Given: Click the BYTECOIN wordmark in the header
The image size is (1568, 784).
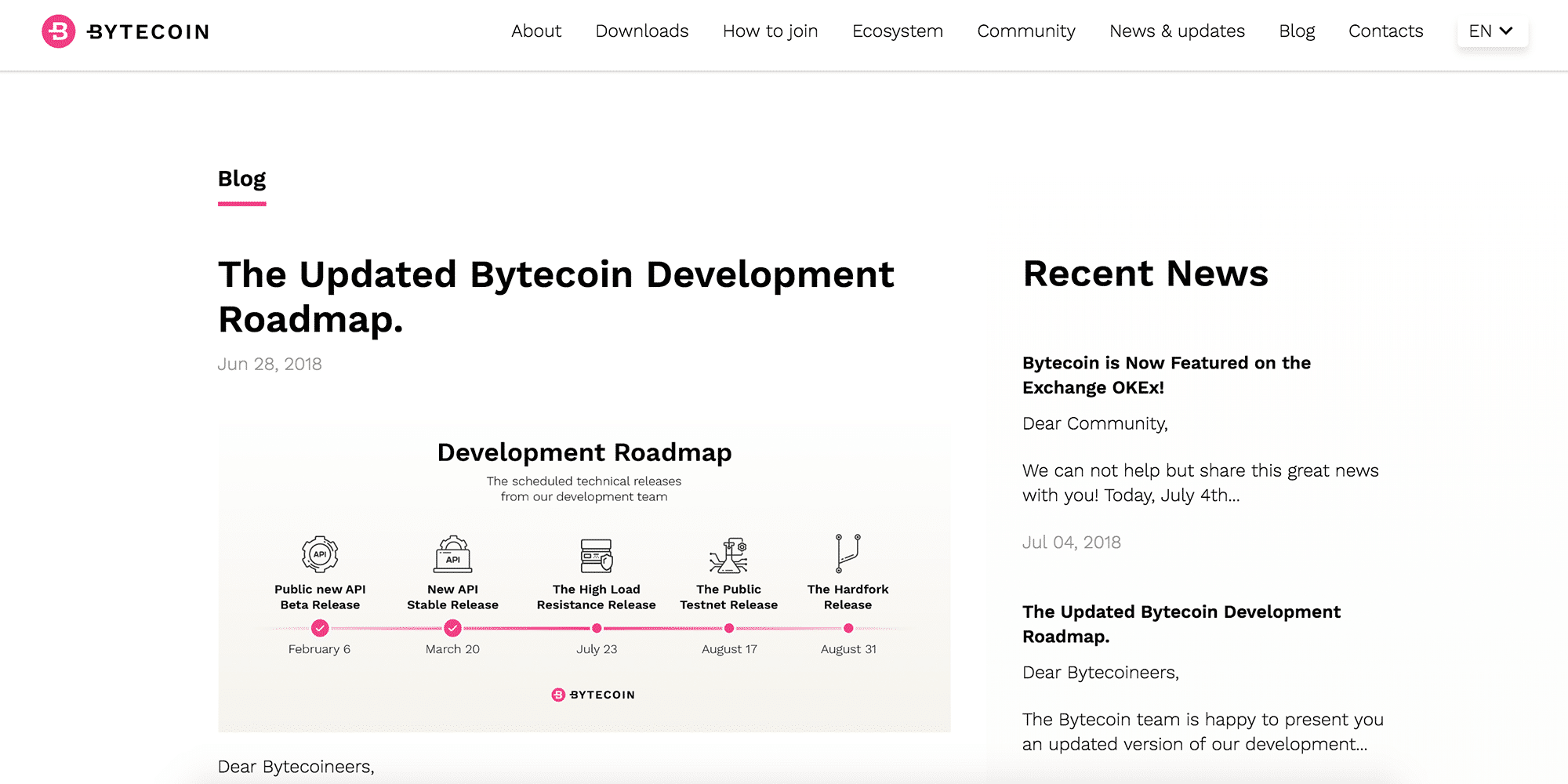Looking at the screenshot, I should point(148,32).
